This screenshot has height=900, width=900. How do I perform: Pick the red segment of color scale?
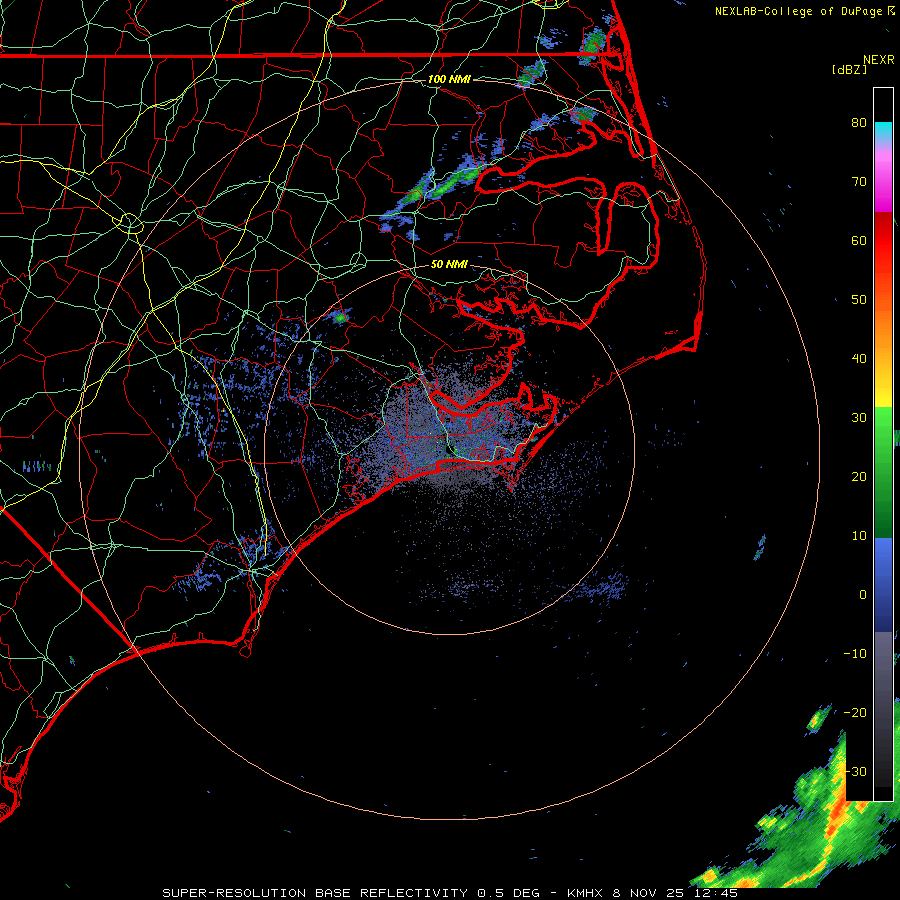pos(883,241)
